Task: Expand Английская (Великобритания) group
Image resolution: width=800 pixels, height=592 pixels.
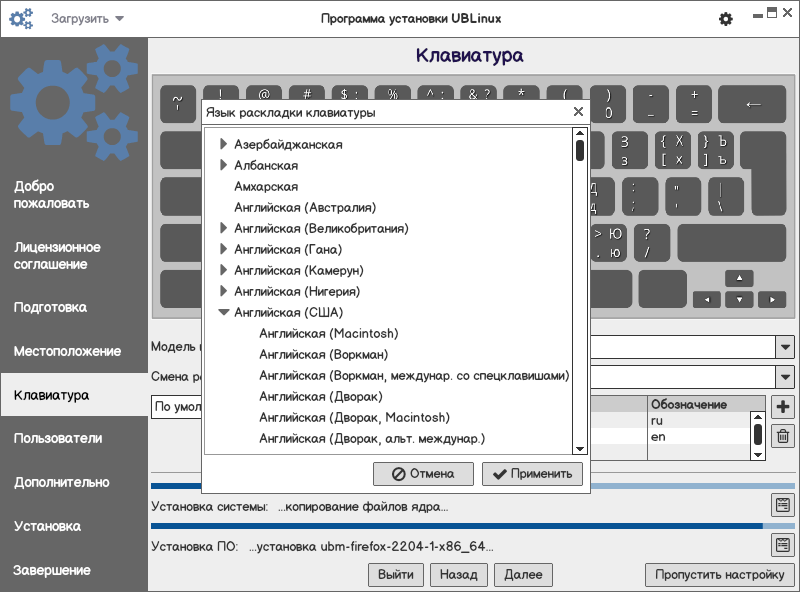Action: [x=223, y=228]
